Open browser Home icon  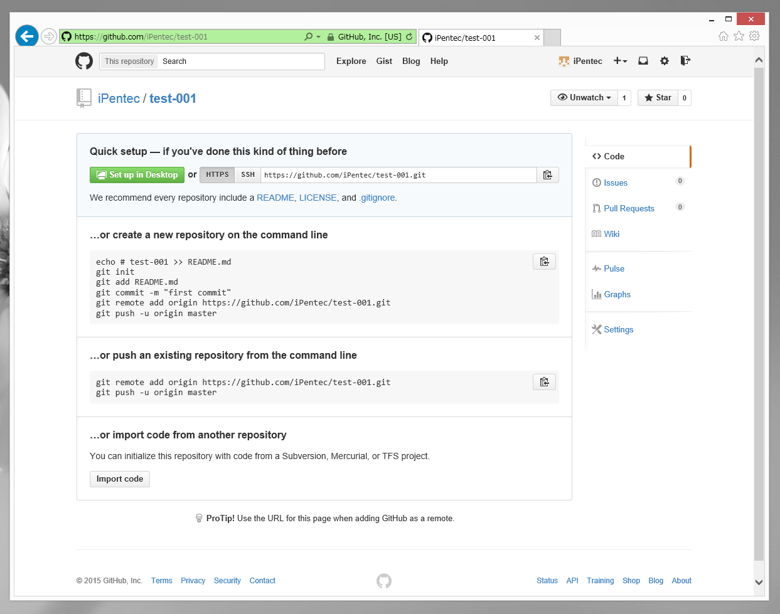(723, 36)
